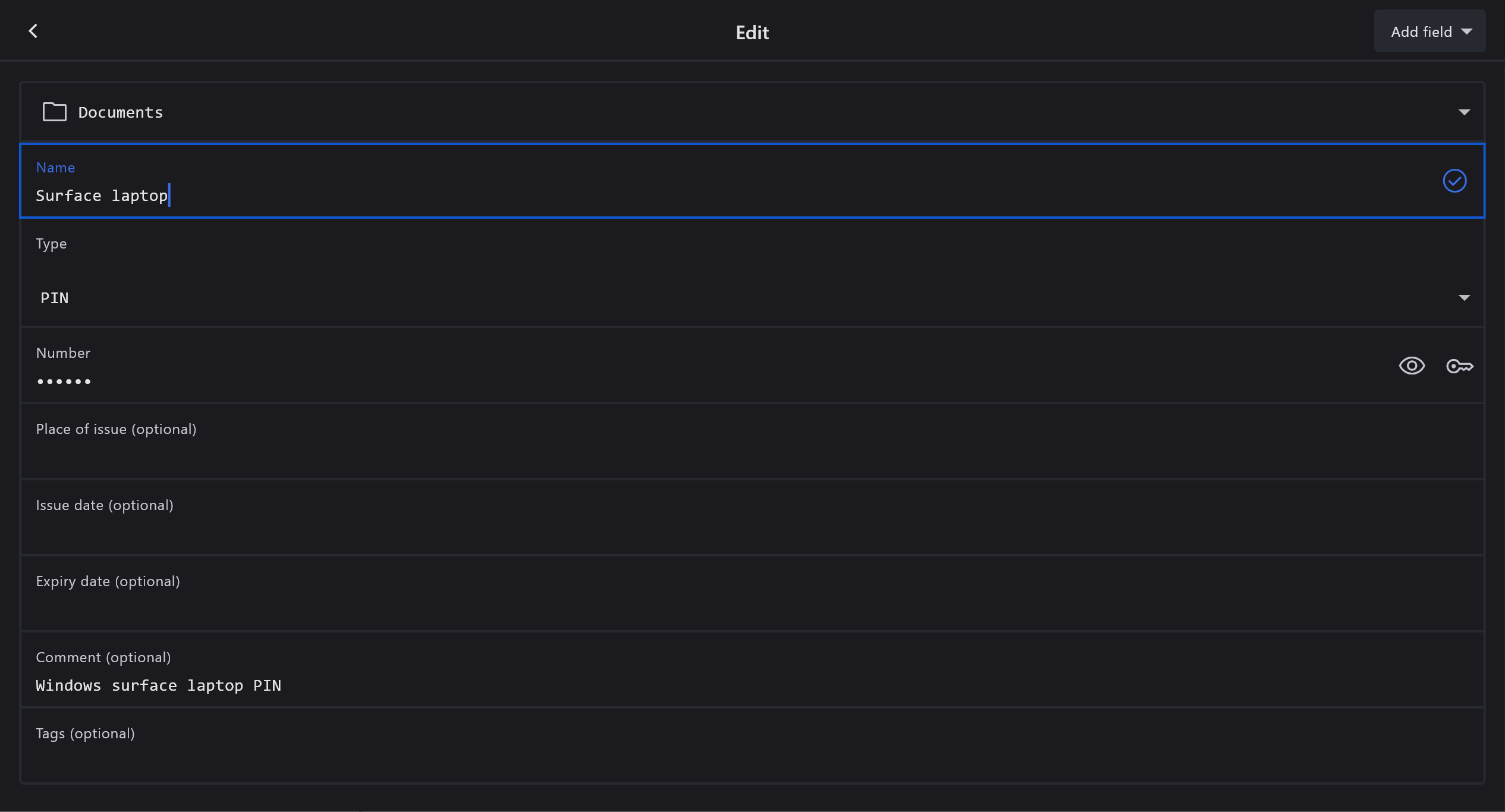Viewport: 1505px width, 812px height.
Task: Click the back arrow icon
Action: pos(33,31)
